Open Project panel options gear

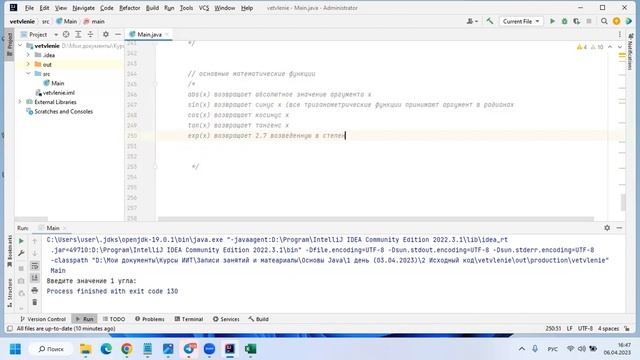click(x=106, y=34)
